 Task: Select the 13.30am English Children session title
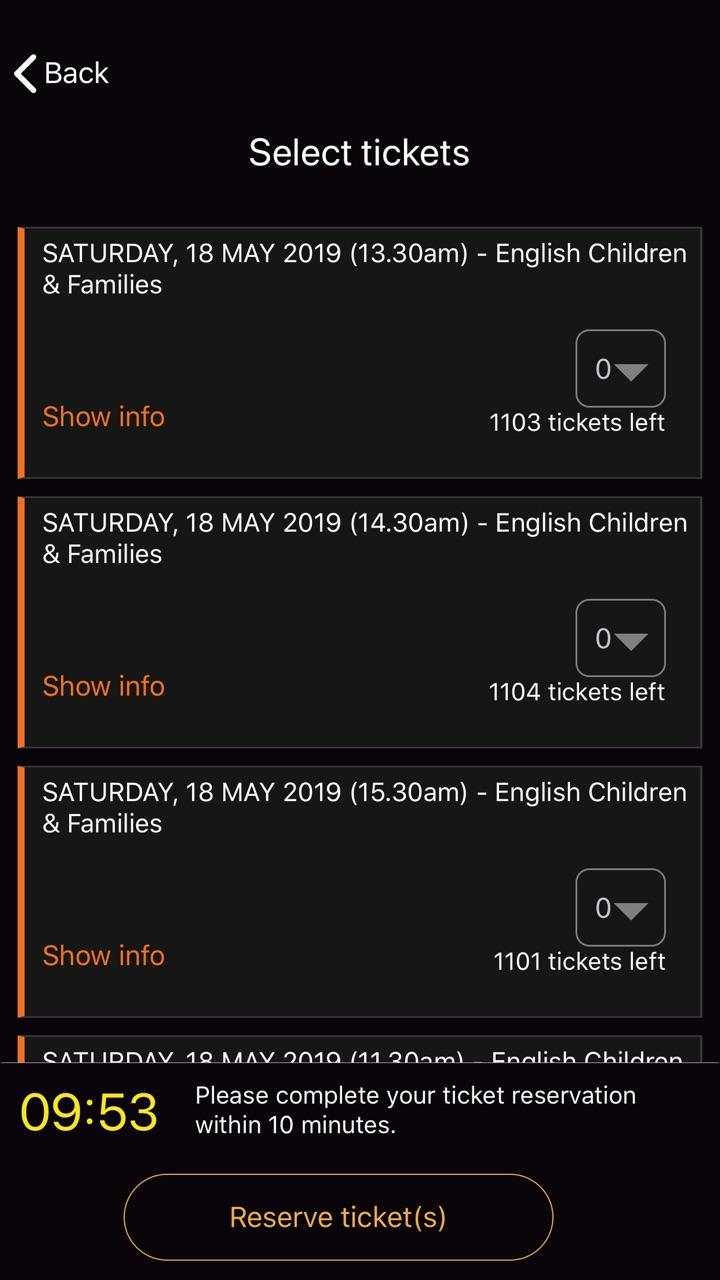tap(364, 269)
